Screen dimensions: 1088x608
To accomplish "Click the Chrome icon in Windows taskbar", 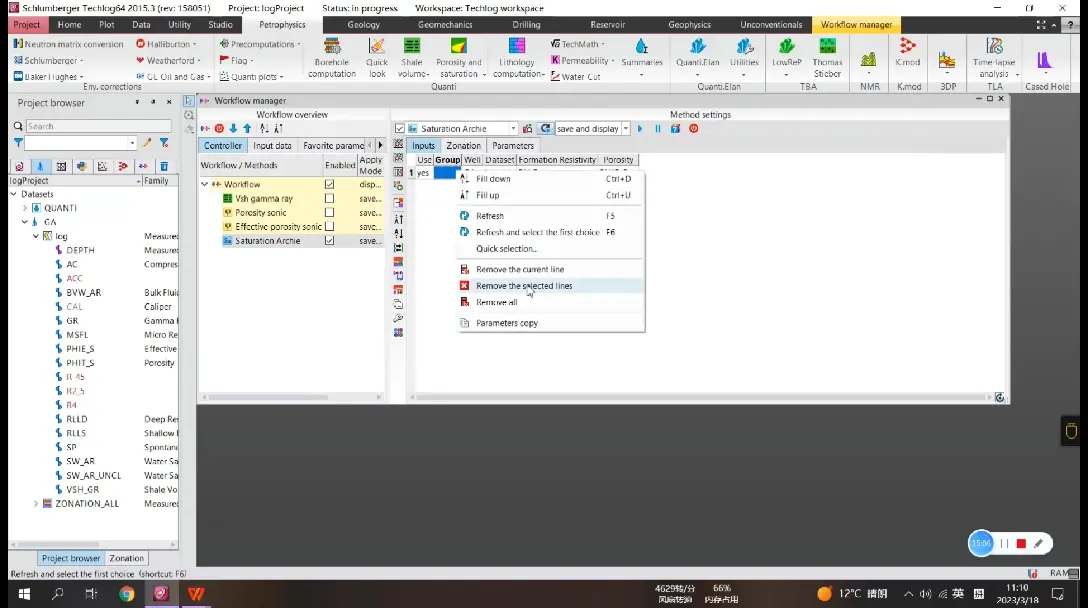I will 126,594.
